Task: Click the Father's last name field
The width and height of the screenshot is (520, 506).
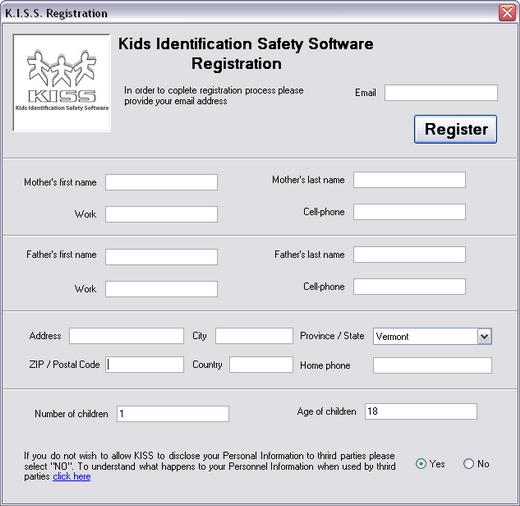Action: click(x=410, y=255)
